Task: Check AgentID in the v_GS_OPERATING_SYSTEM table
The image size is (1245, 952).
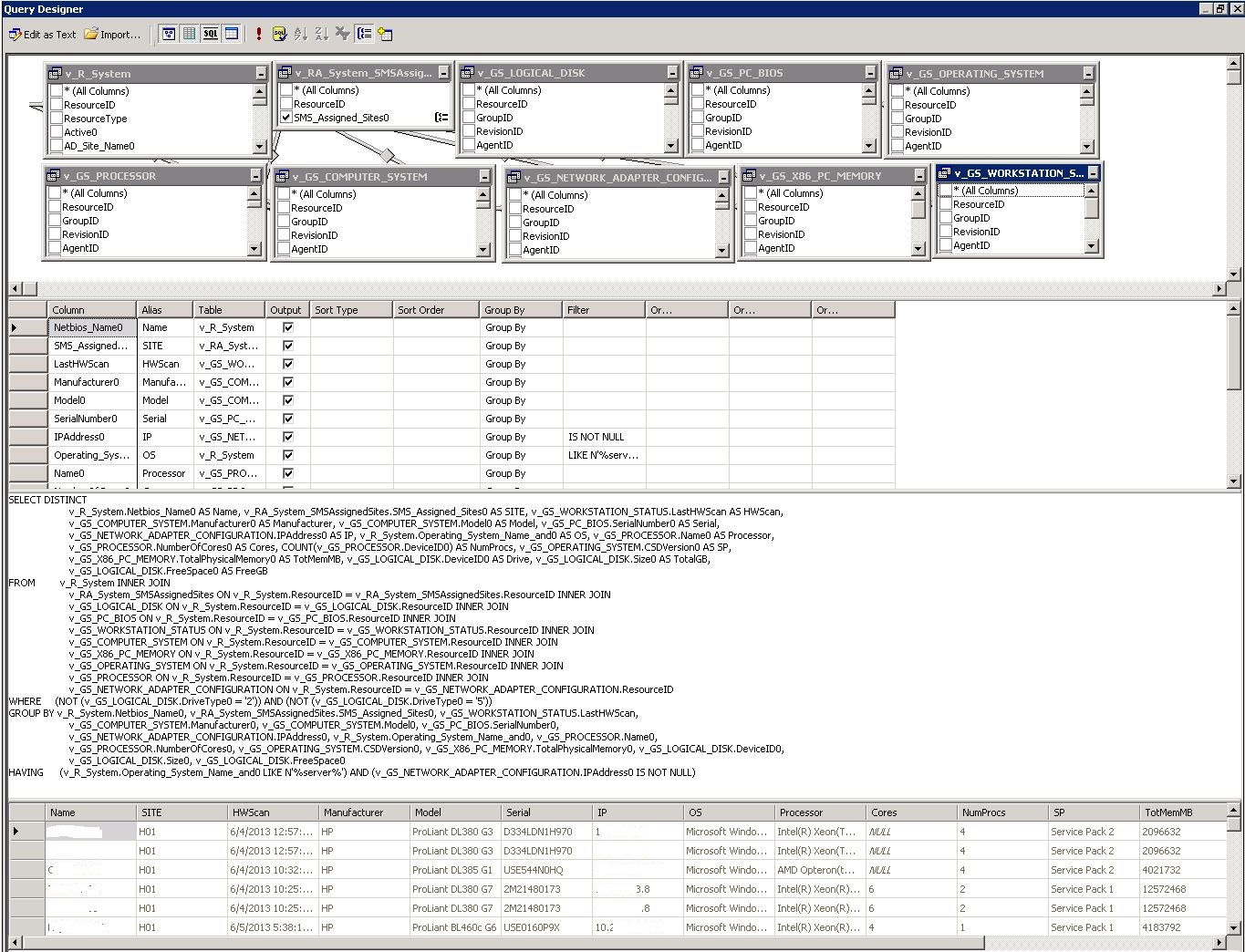Action: click(x=897, y=146)
